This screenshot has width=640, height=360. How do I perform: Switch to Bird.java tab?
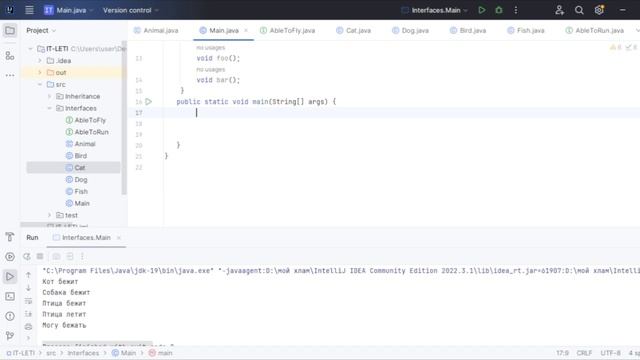tap(468, 31)
